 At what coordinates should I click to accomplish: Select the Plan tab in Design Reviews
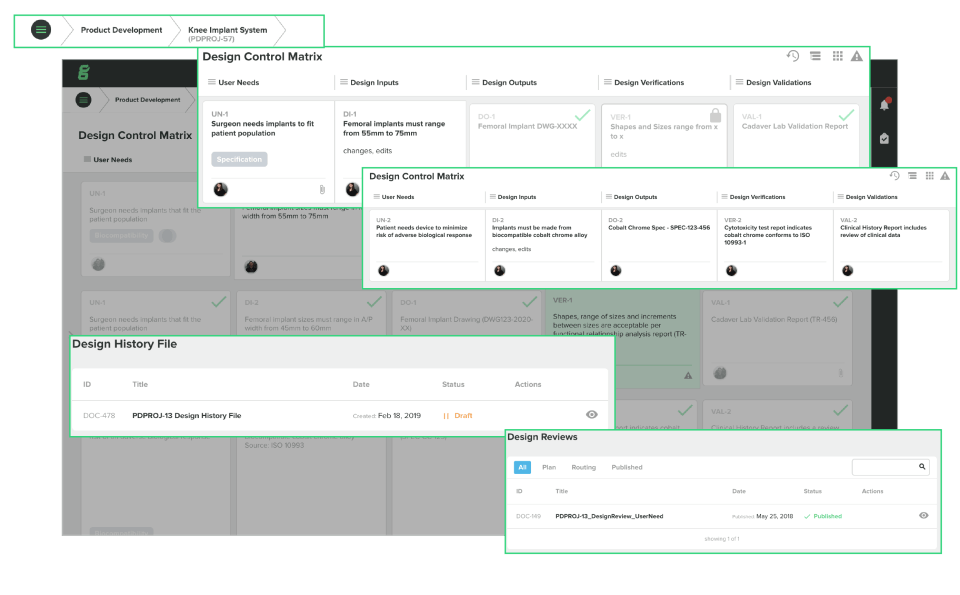pyautogui.click(x=549, y=467)
